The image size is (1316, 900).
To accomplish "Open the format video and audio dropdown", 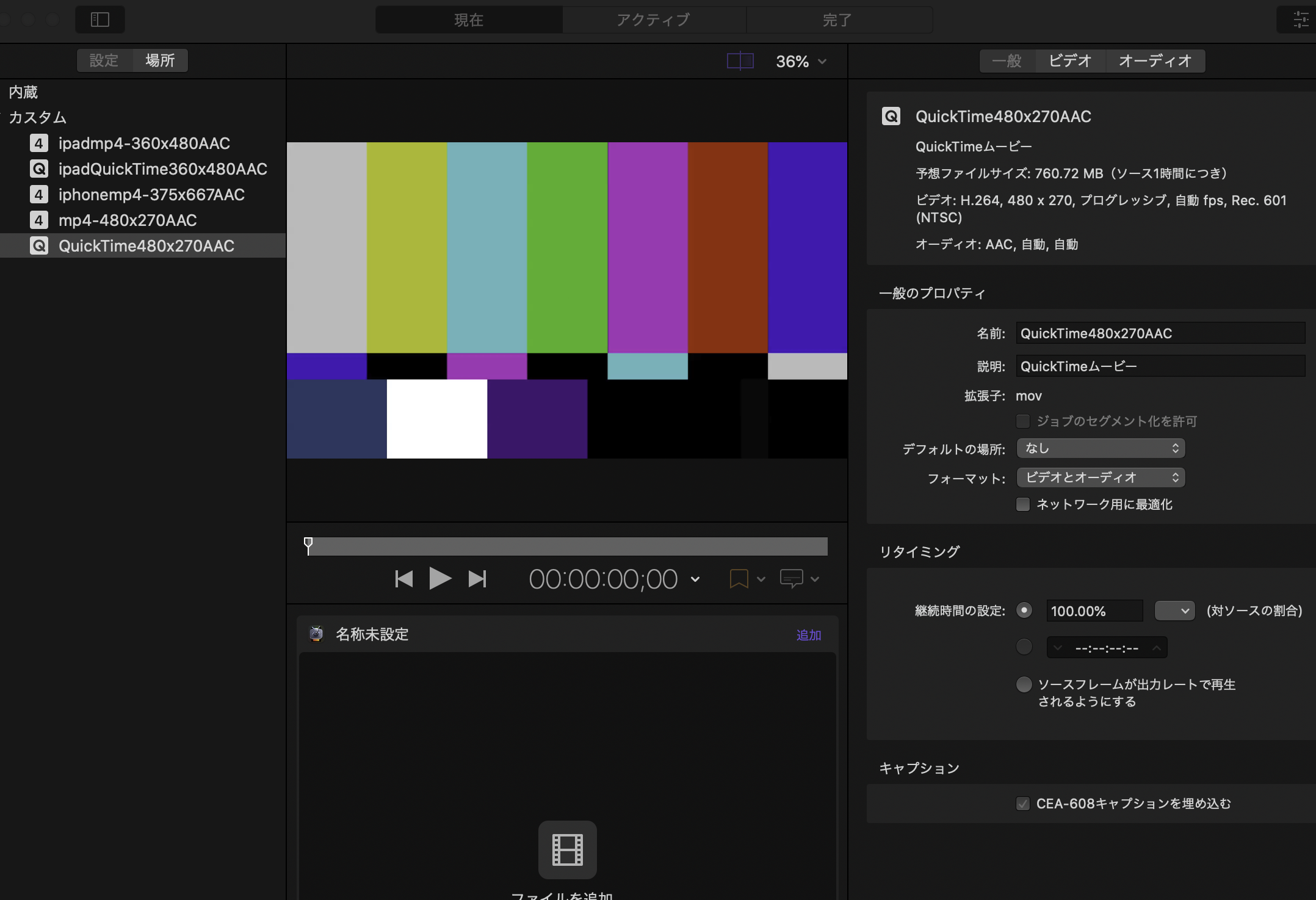I will [1101, 477].
